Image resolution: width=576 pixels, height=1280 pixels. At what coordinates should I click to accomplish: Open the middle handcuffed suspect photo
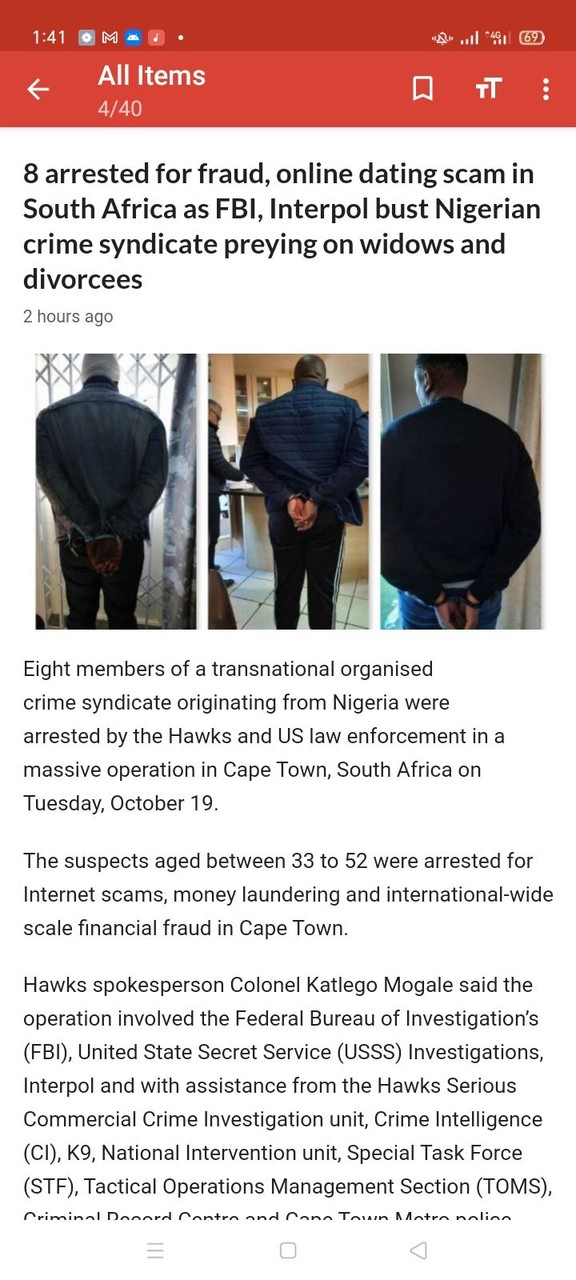288,491
